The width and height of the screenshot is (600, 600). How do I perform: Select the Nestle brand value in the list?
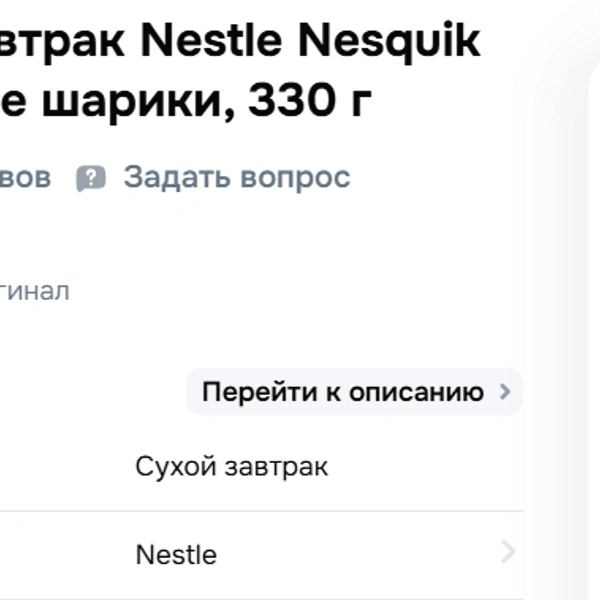pos(176,554)
